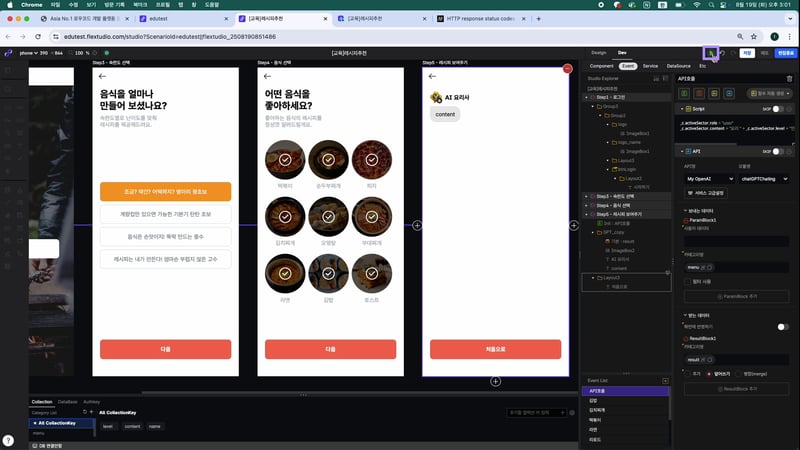
Task: Click the highlighted green icon beside undo
Action: point(711,52)
